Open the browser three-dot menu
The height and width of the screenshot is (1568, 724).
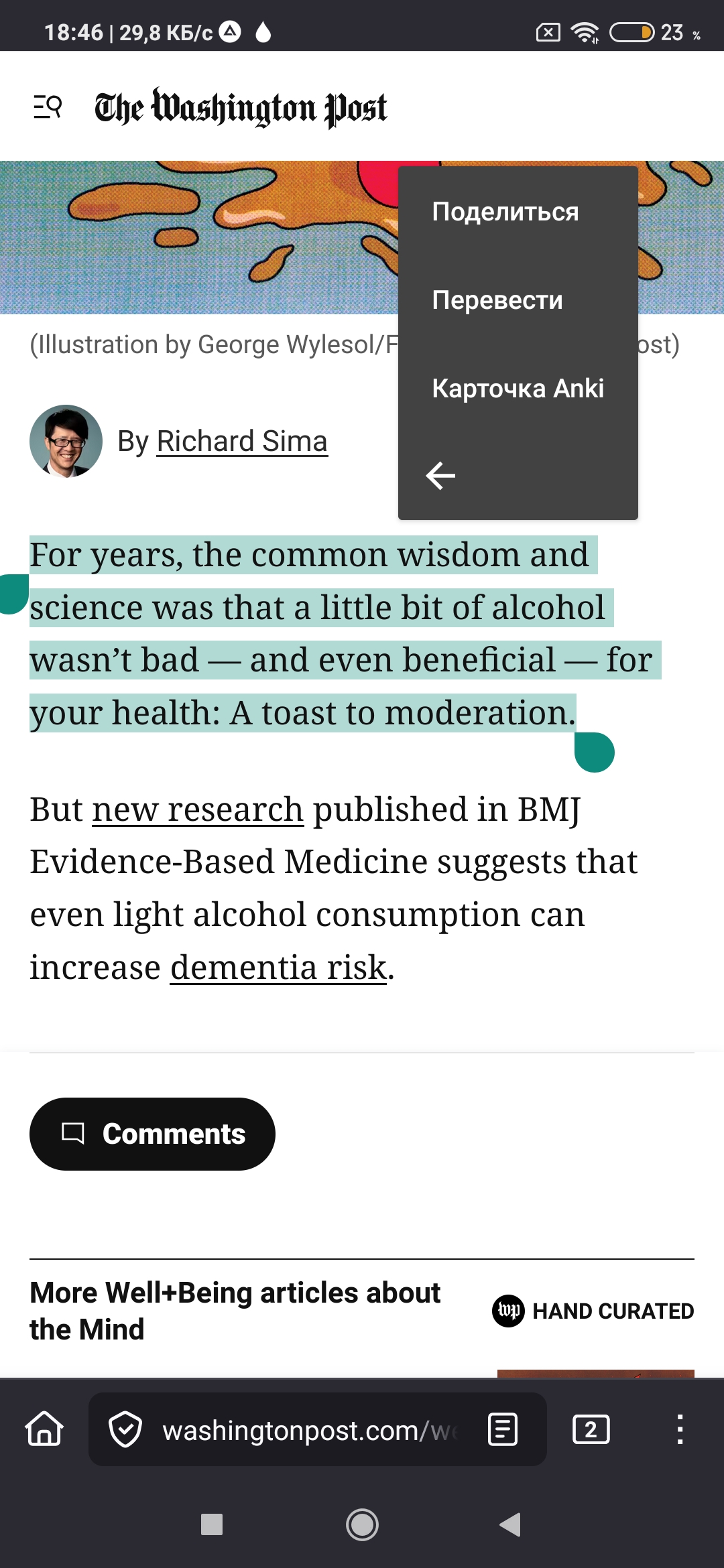tap(680, 1429)
